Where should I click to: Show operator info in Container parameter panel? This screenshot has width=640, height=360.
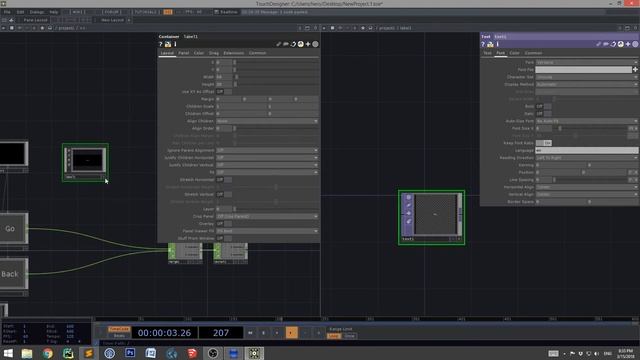coord(175,44)
